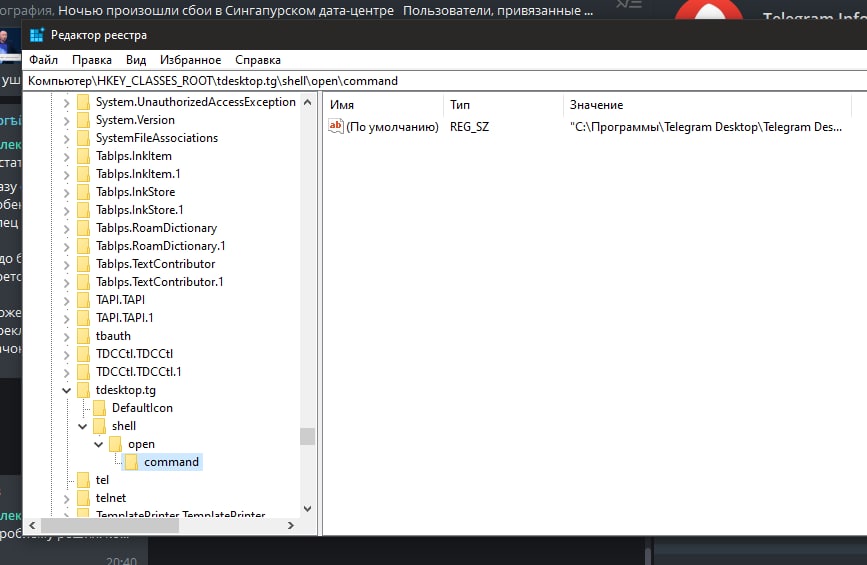Screen dimensions: 867x565
Task: Expand TabIps.InkItem chevron
Action: point(66,157)
